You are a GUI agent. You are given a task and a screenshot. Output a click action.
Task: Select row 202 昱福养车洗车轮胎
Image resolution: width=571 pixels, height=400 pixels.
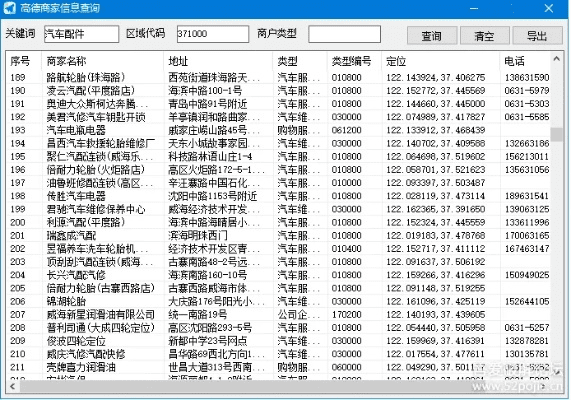pos(279,248)
